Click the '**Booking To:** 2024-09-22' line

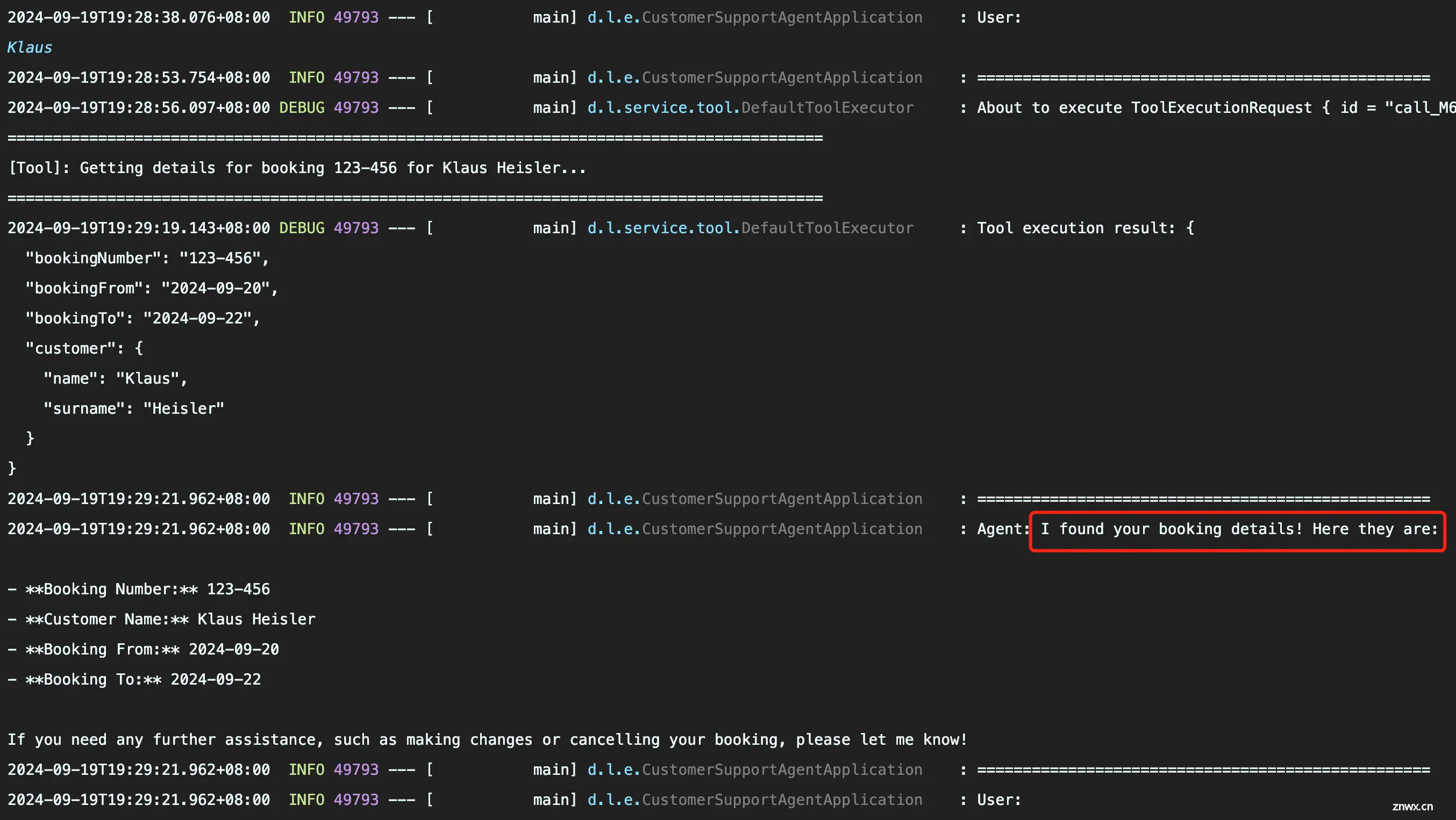tap(134, 679)
